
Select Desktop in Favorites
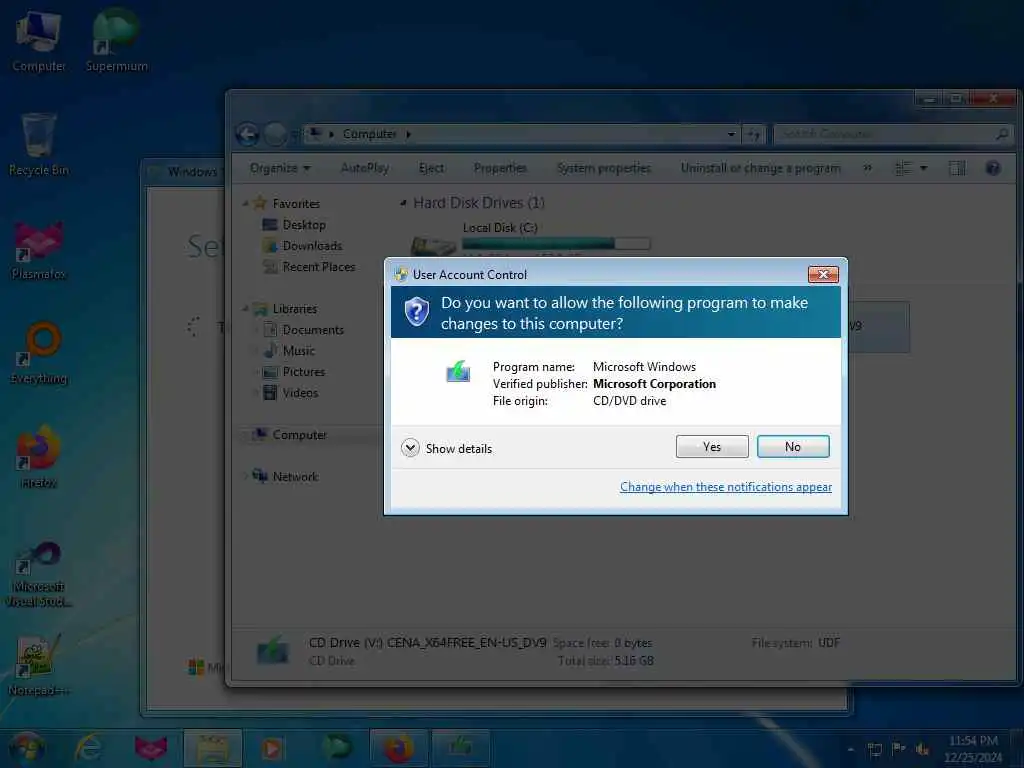[x=304, y=225]
